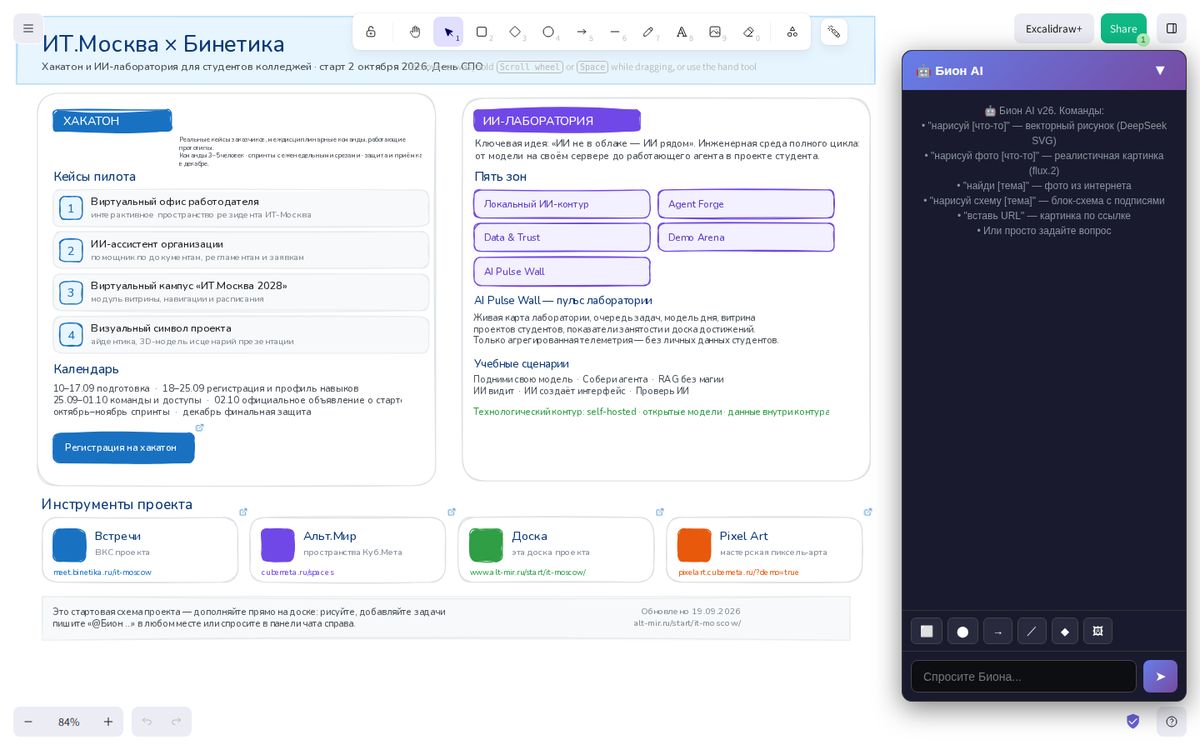
Task: Insert a line from Бион AI shortcuts
Action: 1031,631
